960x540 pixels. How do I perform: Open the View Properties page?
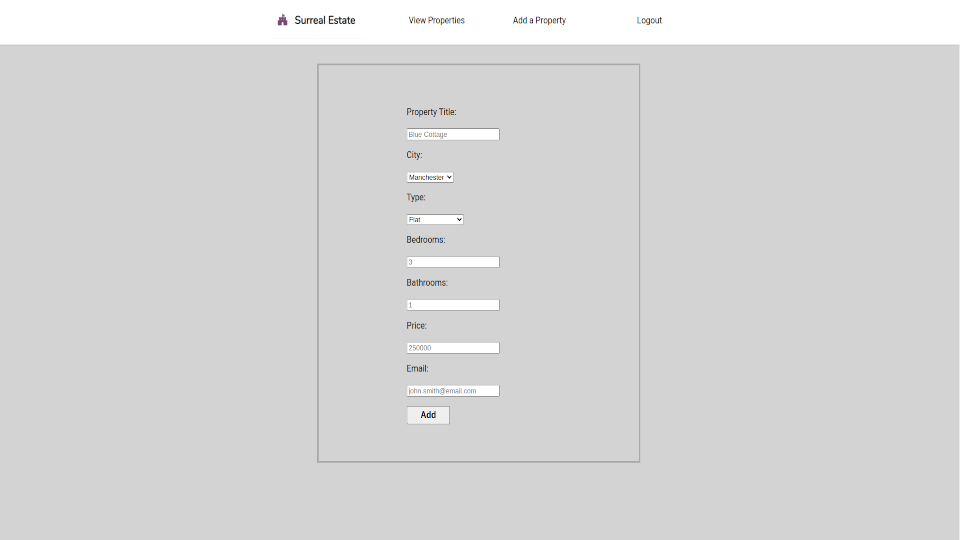point(436,20)
